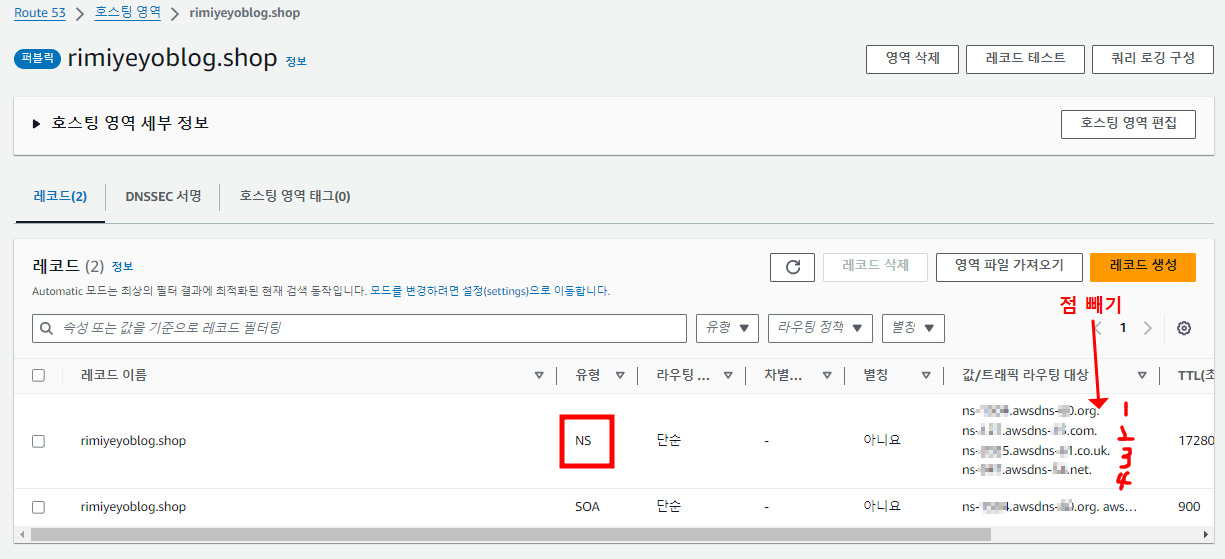
Task: Open the type filter dropdown
Action: [x=727, y=328]
